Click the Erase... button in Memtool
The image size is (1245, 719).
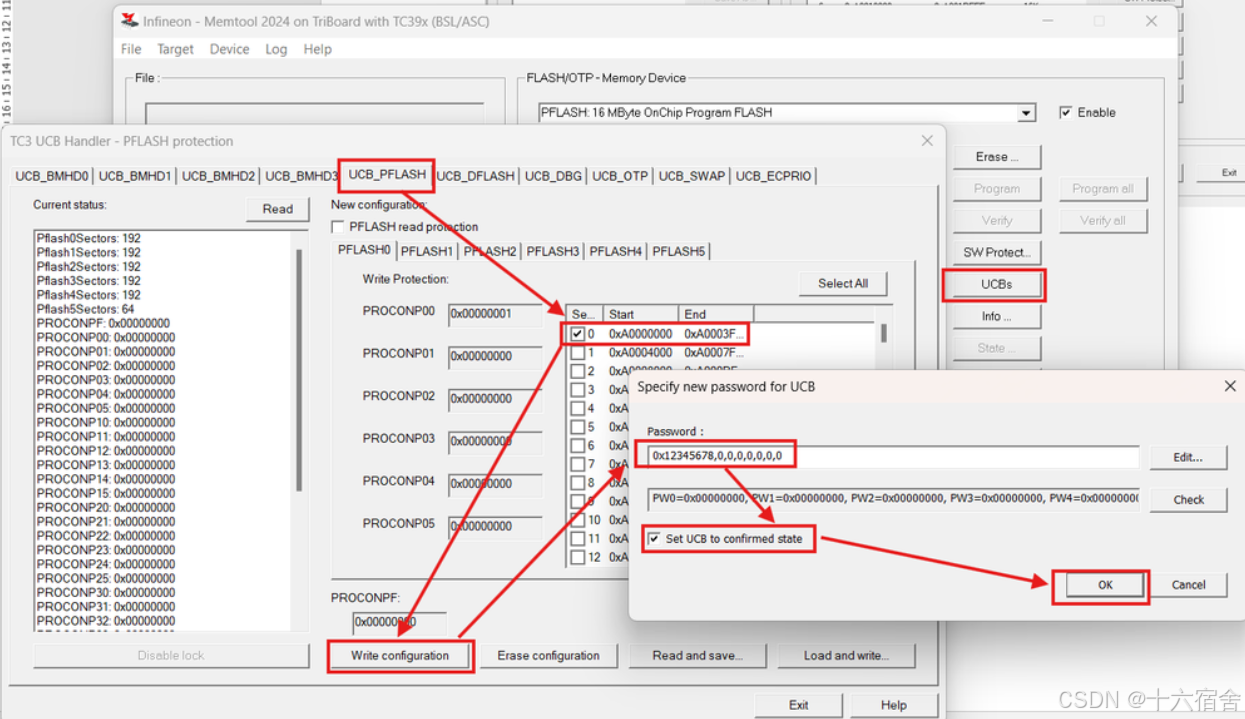click(x=996, y=157)
